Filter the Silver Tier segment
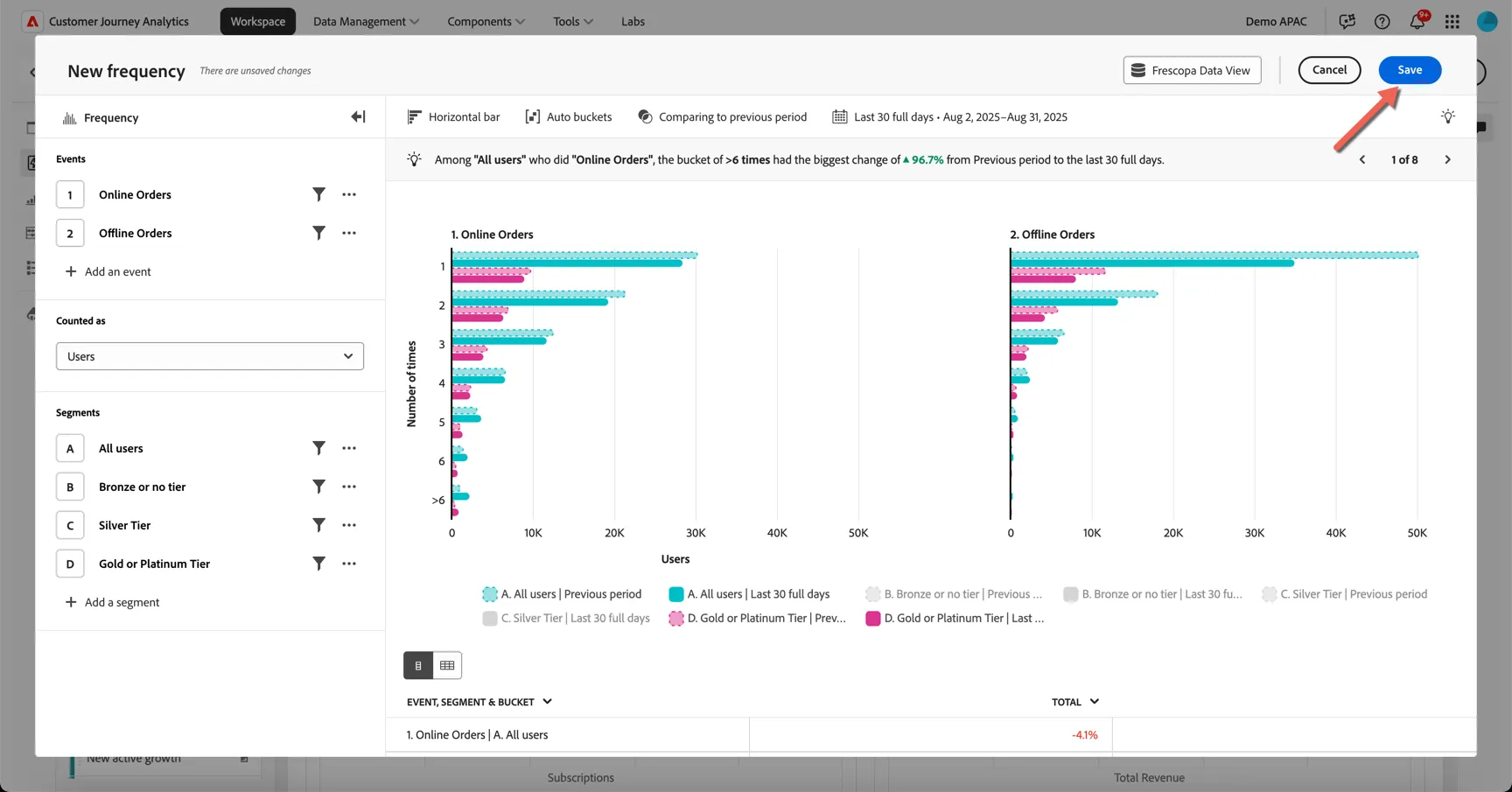Viewport: 1512px width, 792px height. click(x=319, y=525)
